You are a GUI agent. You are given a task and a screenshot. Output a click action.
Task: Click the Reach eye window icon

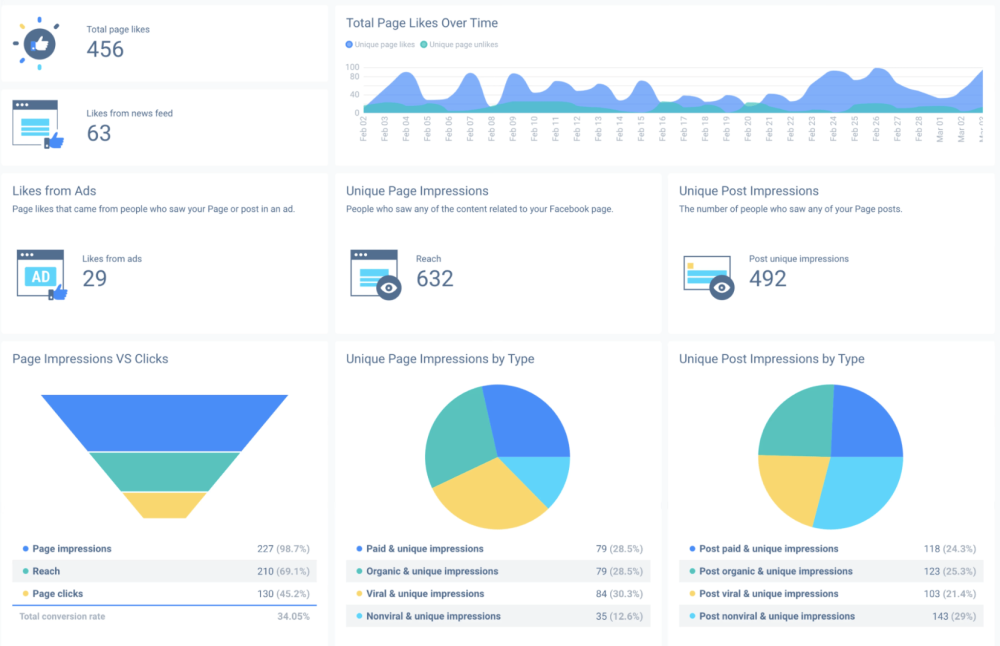(x=375, y=274)
